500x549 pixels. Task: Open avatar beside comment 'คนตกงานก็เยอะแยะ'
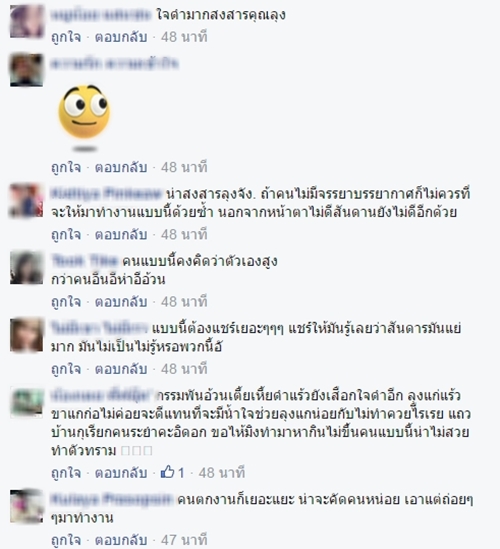click(27, 506)
